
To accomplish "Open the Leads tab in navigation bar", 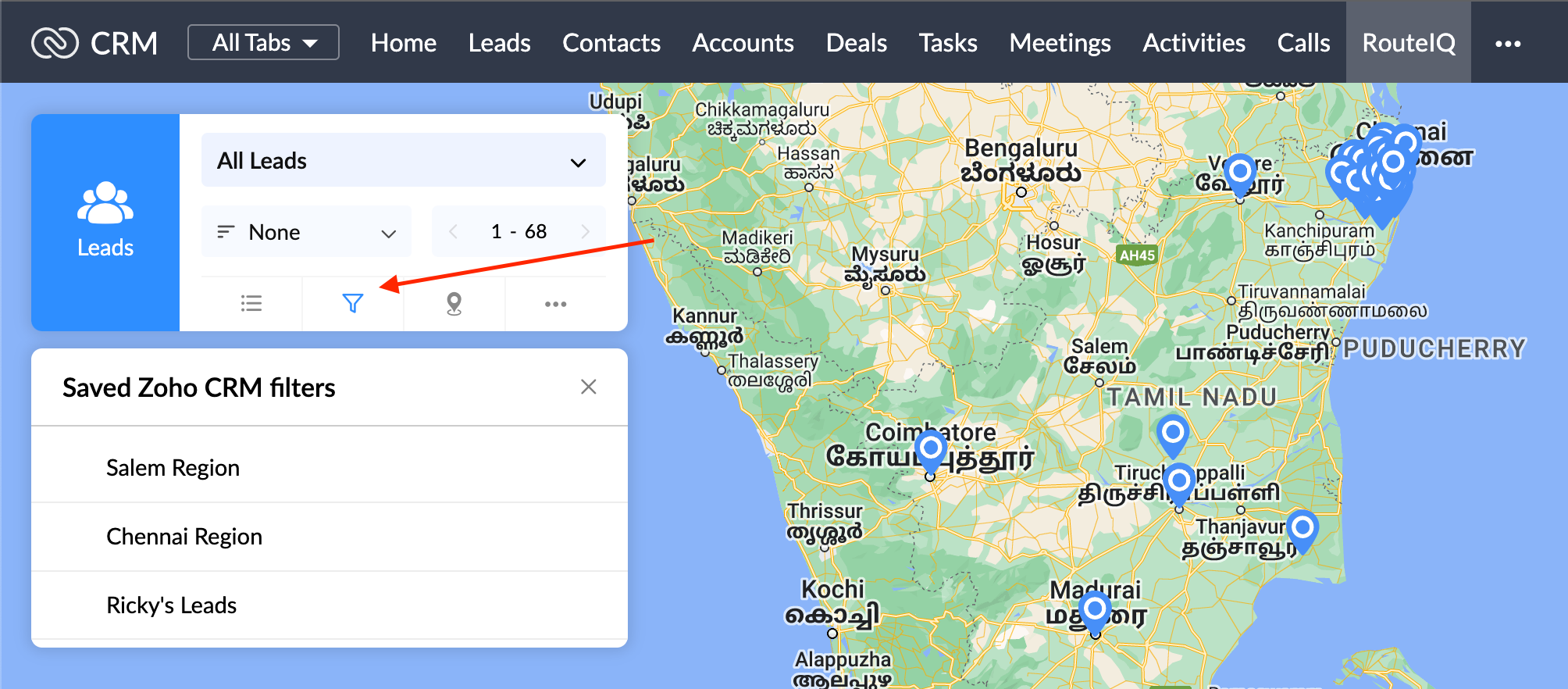I will (x=499, y=43).
